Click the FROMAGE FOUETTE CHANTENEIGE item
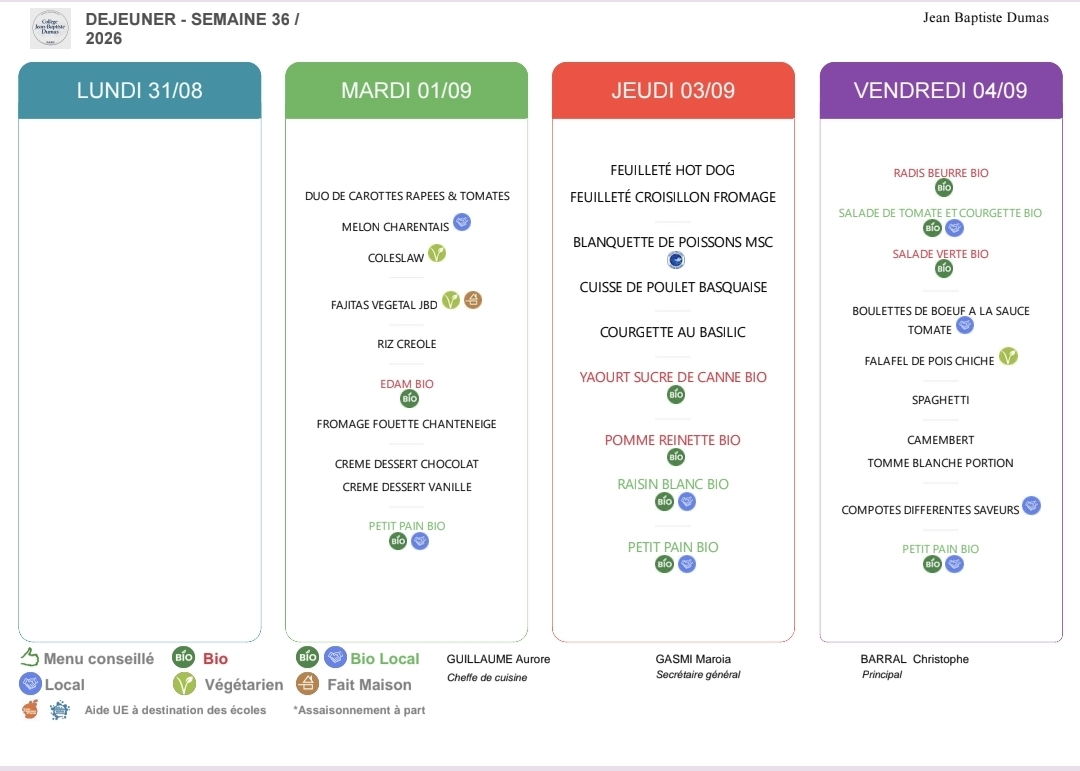The image size is (1080, 771). pos(406,424)
